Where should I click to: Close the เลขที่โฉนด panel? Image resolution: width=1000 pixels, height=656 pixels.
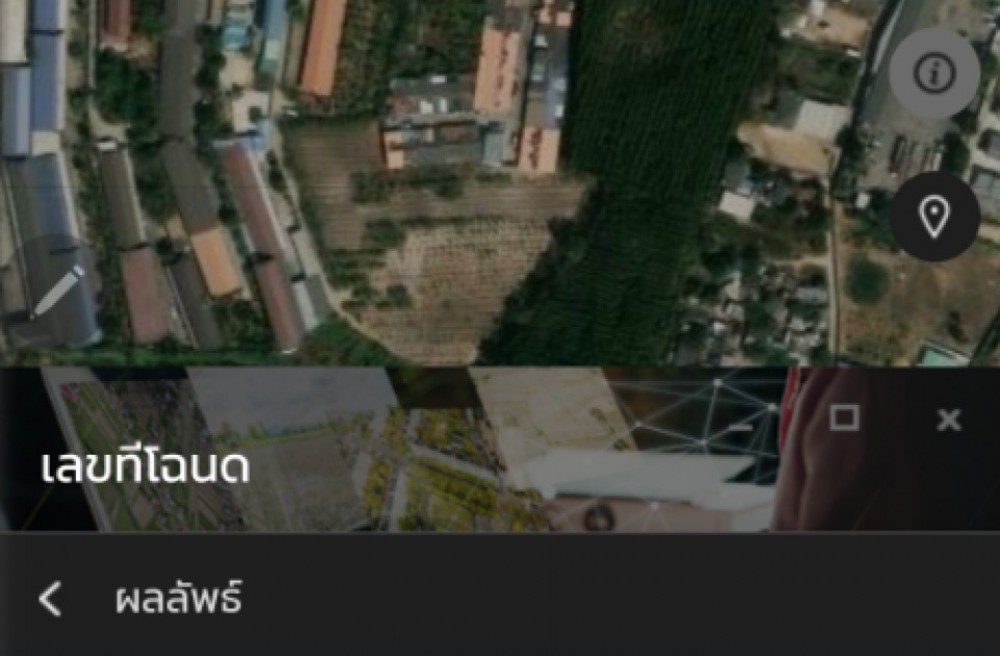click(x=948, y=419)
